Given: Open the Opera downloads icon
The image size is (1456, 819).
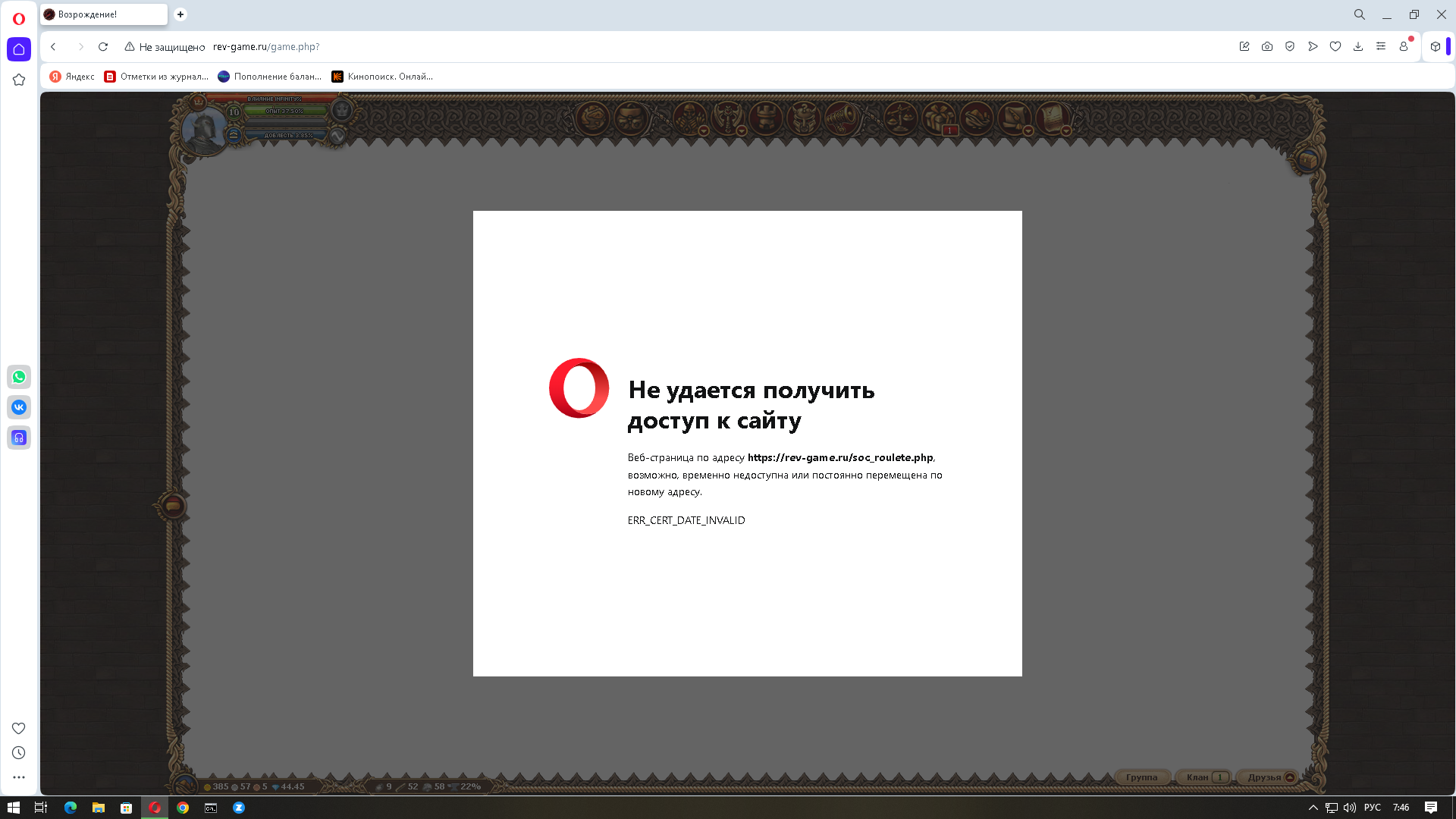Looking at the screenshot, I should pos(1358,46).
